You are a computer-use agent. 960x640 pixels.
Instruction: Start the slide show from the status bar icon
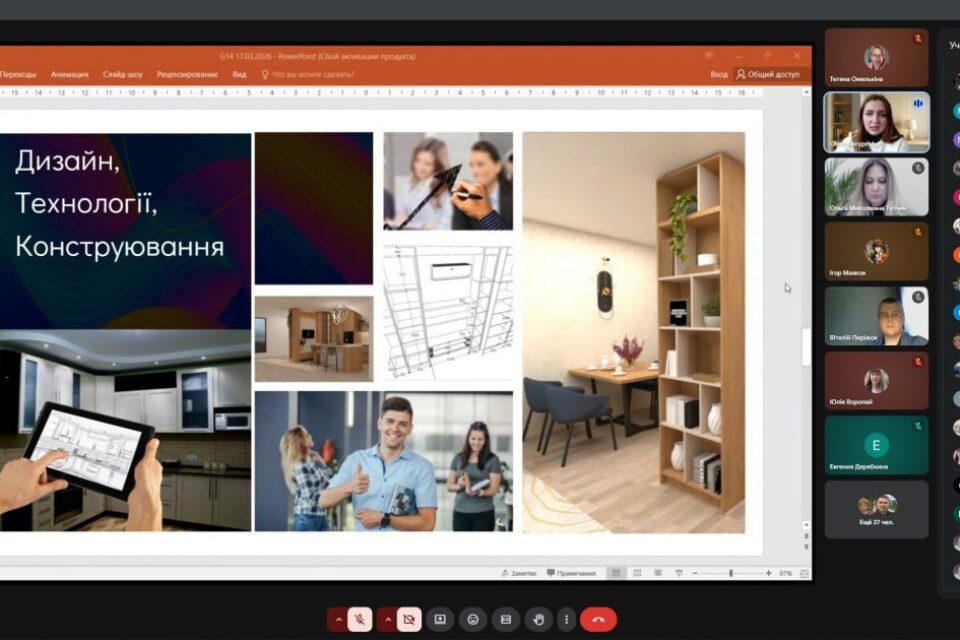pos(679,573)
